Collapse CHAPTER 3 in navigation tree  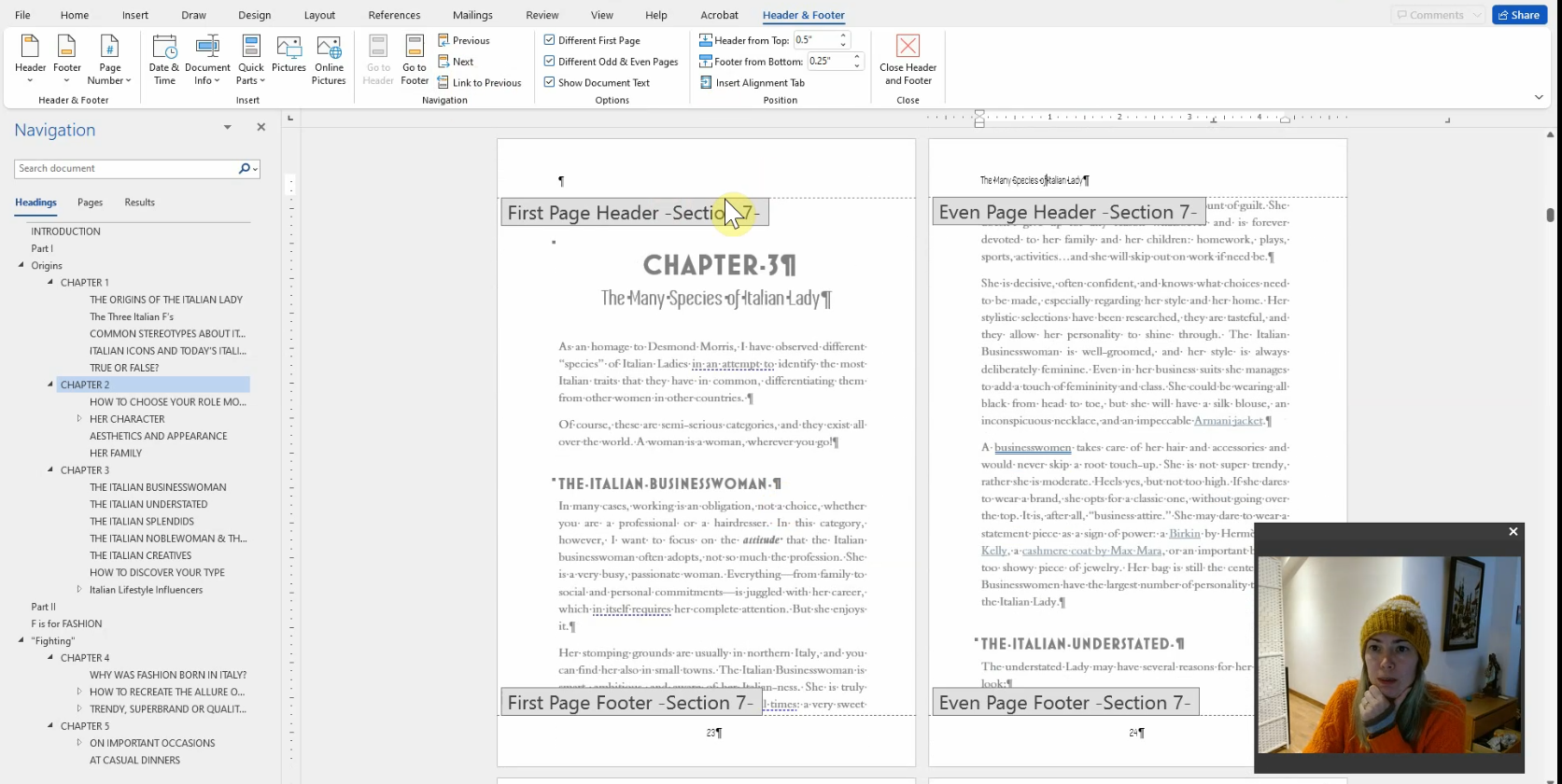pos(51,469)
